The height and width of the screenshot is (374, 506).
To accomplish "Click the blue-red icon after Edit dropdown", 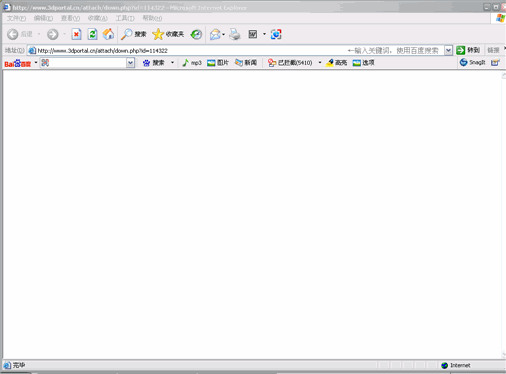I will tap(276, 34).
